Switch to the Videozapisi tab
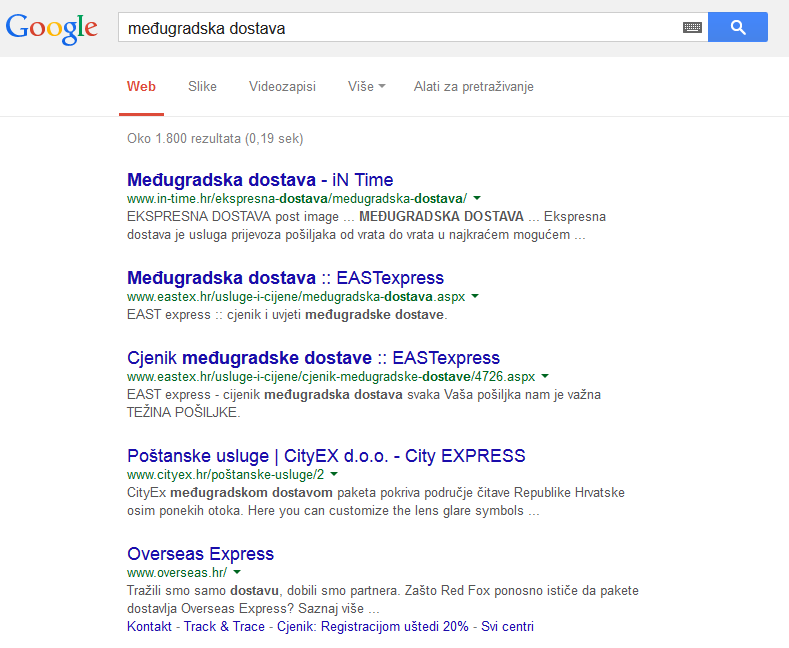 click(x=282, y=87)
